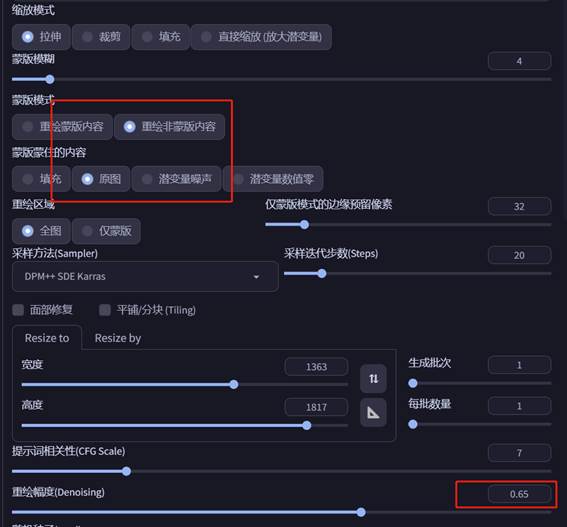
Task: Click the CFG Scale slider handle
Action: [126, 471]
